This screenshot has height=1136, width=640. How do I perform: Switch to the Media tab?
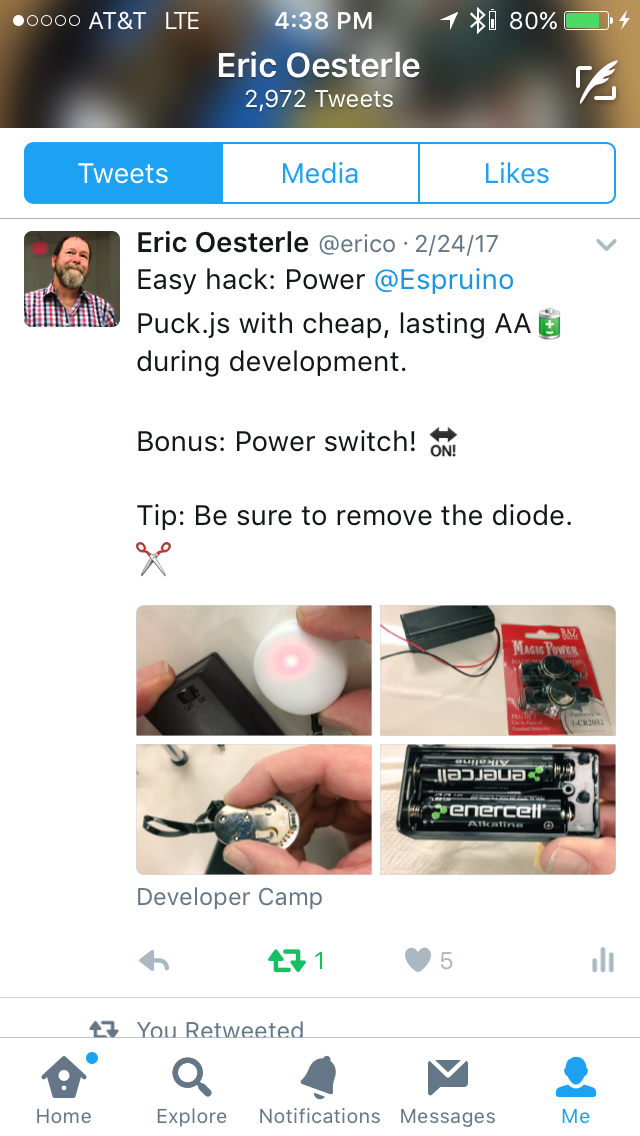point(320,173)
